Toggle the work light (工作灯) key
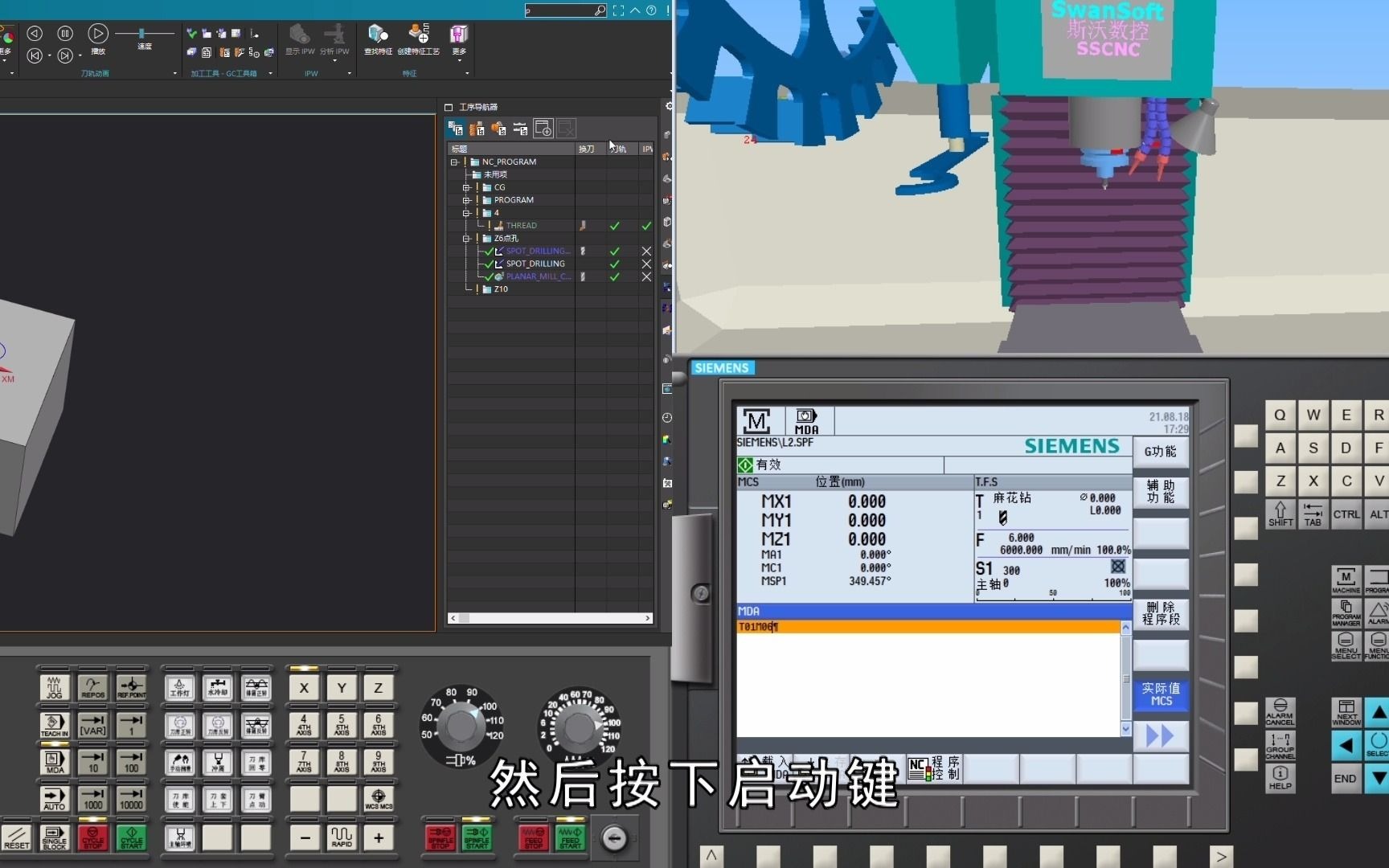1389x868 pixels. tap(179, 687)
